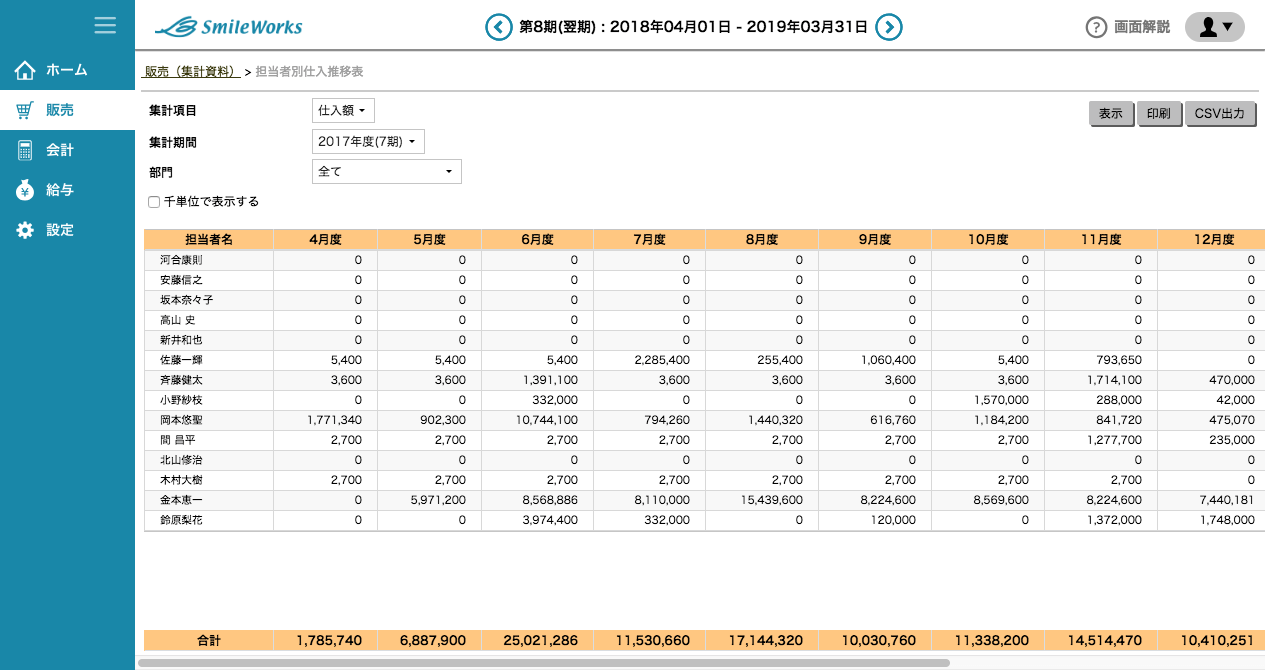Click the 印刷 button
The width and height of the screenshot is (1265, 670).
[x=1159, y=114]
